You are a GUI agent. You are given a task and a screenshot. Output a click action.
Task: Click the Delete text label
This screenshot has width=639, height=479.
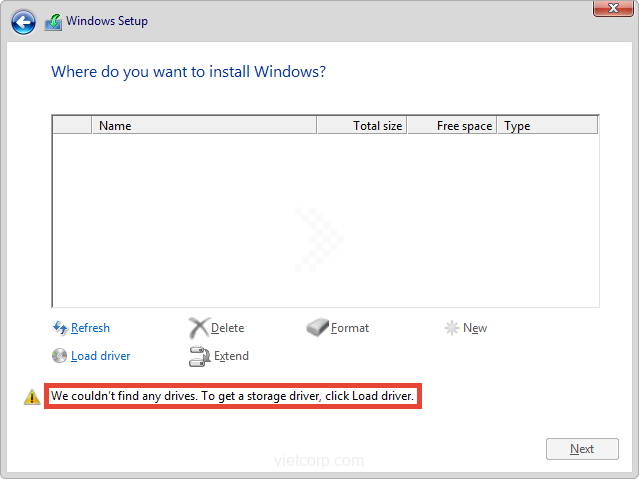227,328
